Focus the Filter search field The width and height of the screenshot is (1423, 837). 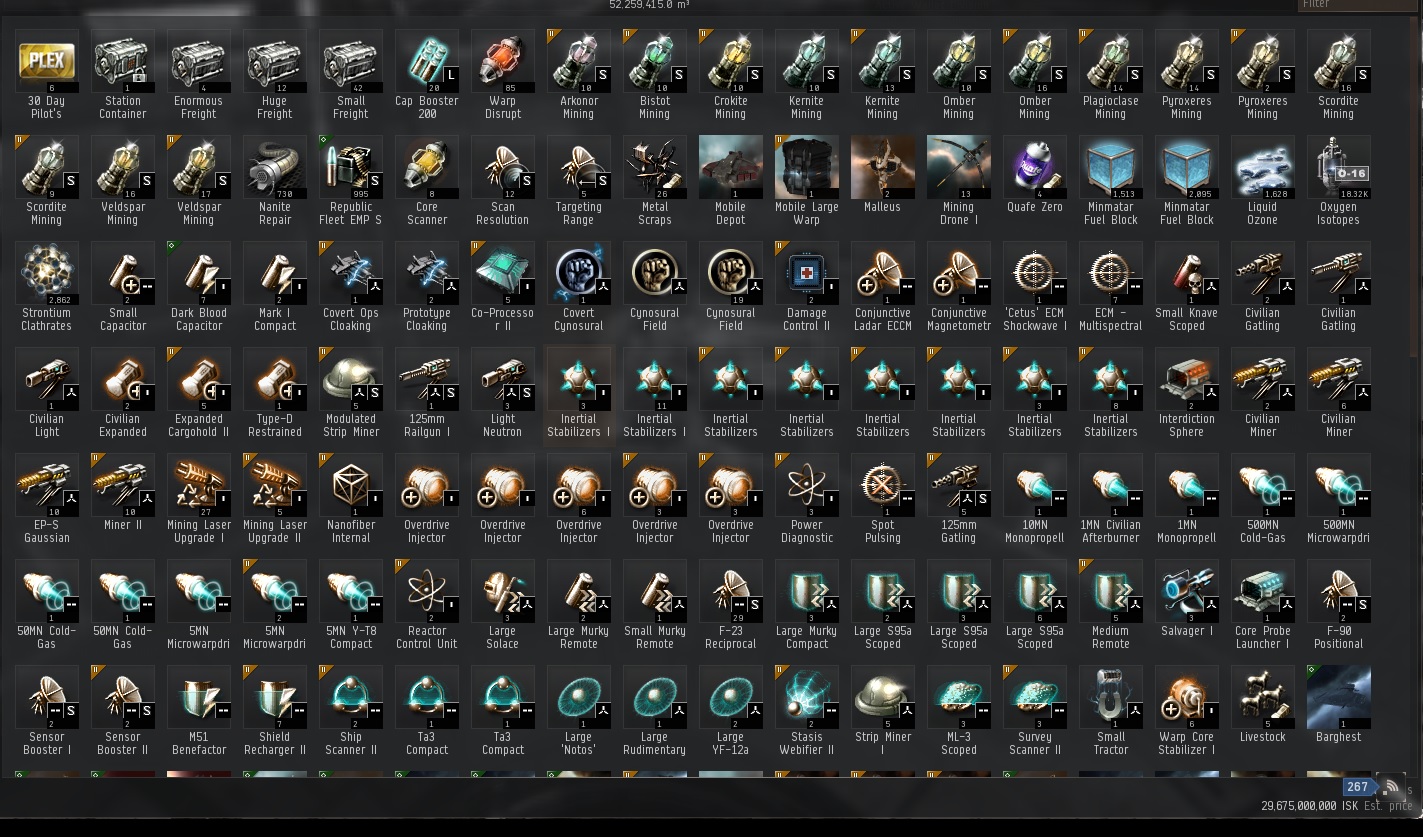pyautogui.click(x=1358, y=5)
